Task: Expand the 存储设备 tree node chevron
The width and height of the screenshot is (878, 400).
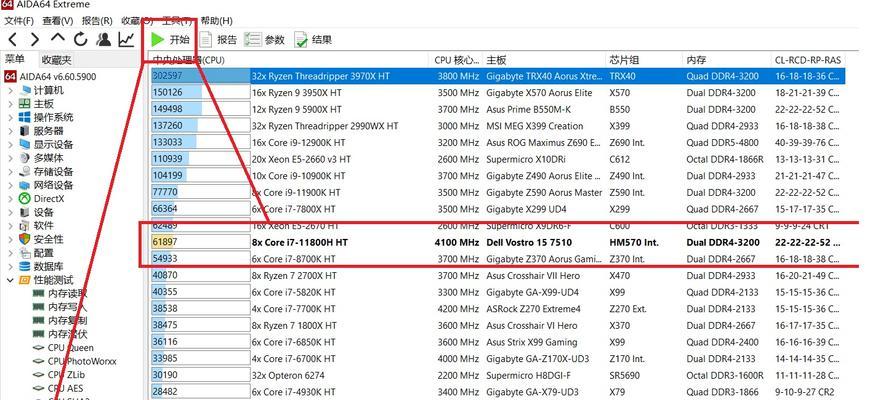Action: (11, 171)
